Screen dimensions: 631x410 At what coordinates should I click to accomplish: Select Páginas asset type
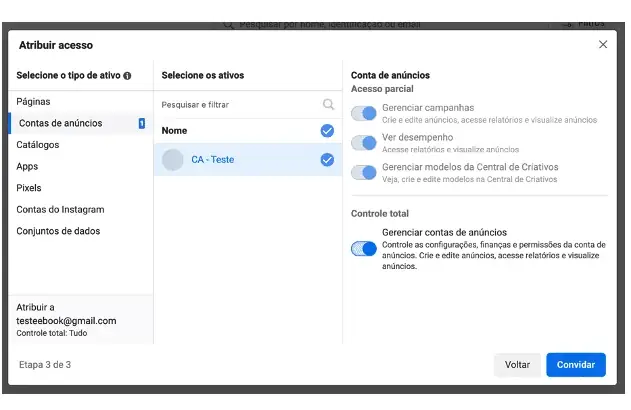33,101
